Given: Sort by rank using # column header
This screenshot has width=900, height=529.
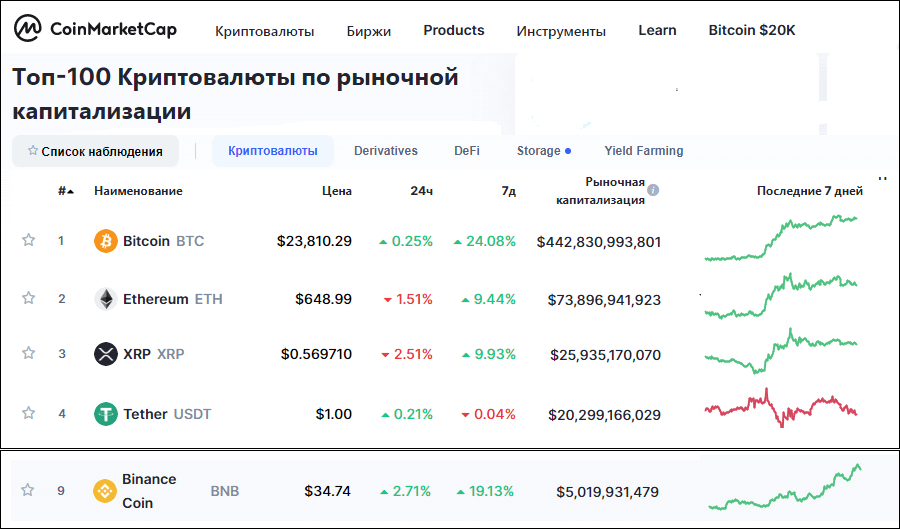Looking at the screenshot, I should 66,191.
